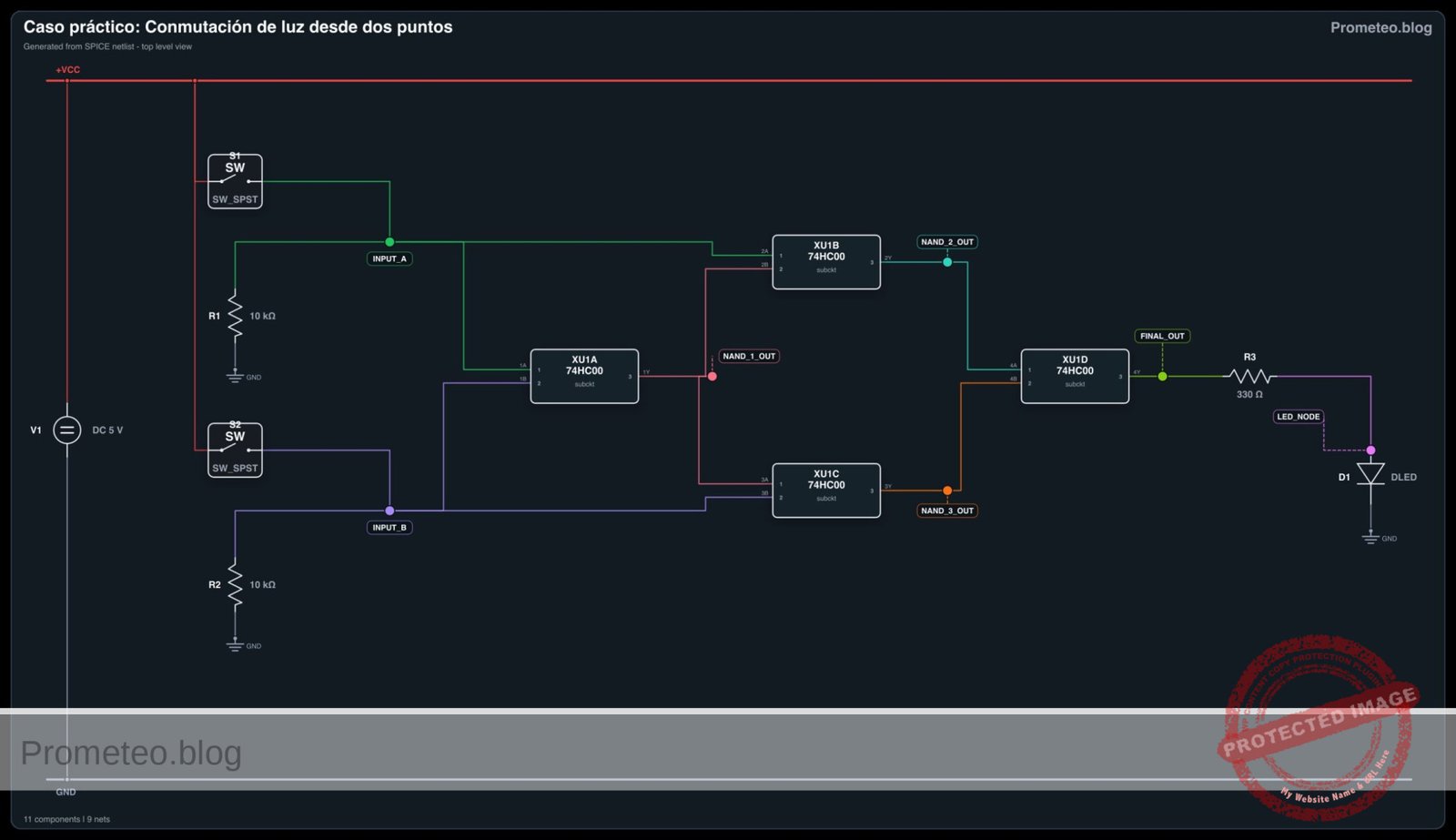Select the R2 10 kΩ resistor symbol
Screen dimensions: 1456x840
(235, 583)
